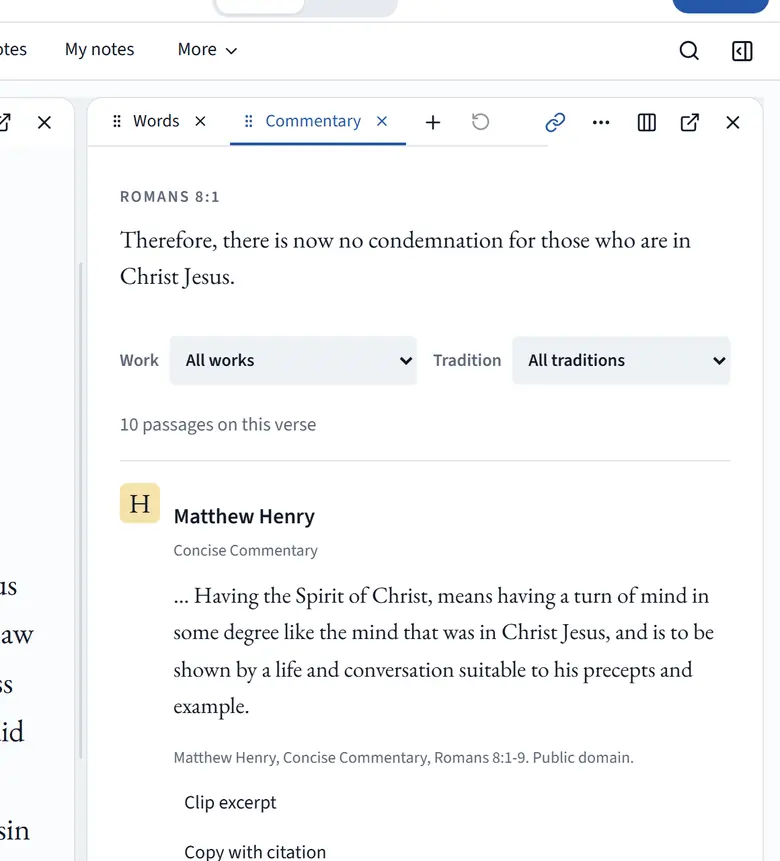The image size is (780, 861).
Task: Open the left panel in a new window
Action: (4, 122)
